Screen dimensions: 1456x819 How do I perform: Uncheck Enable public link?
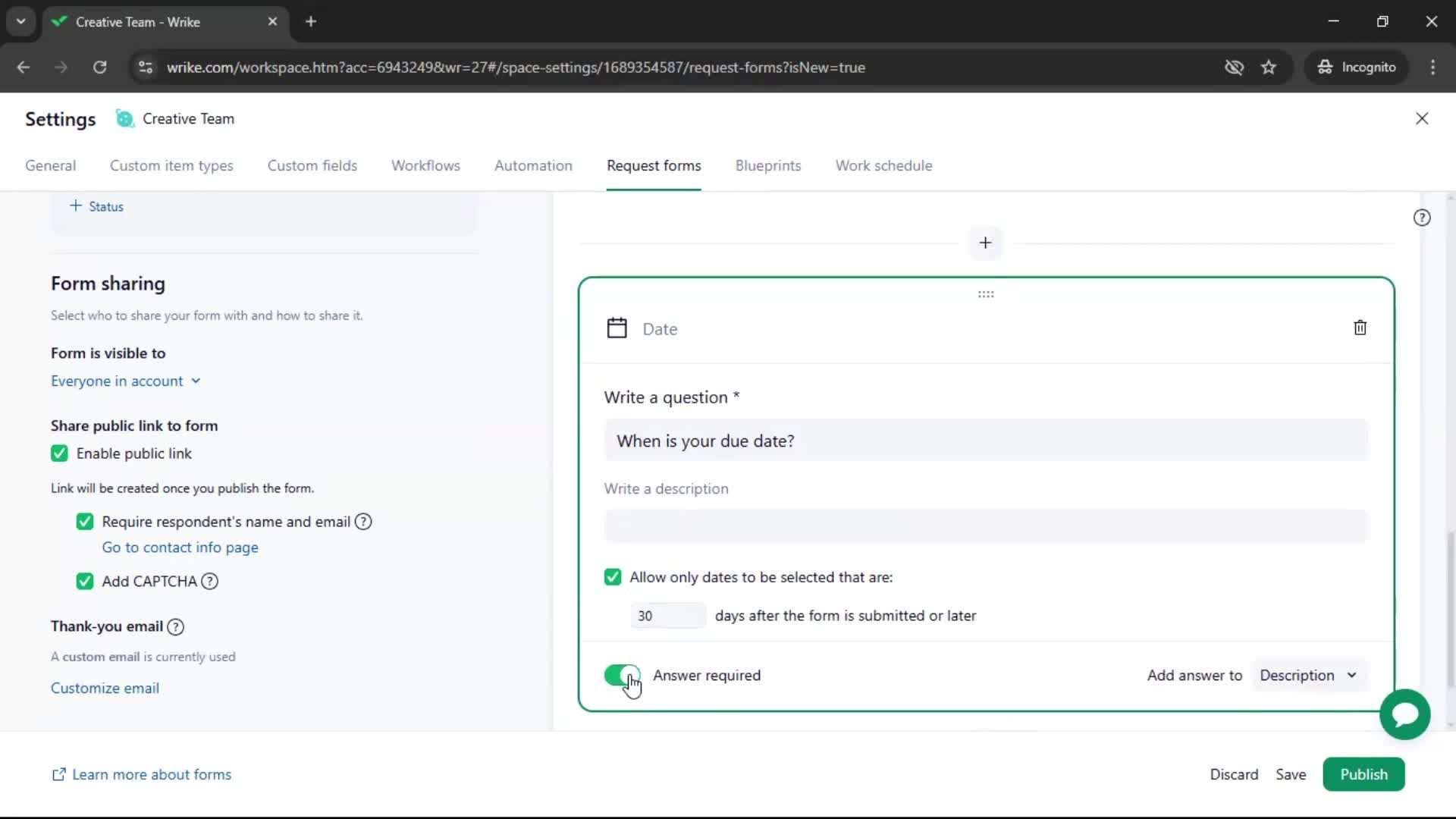[x=59, y=453]
